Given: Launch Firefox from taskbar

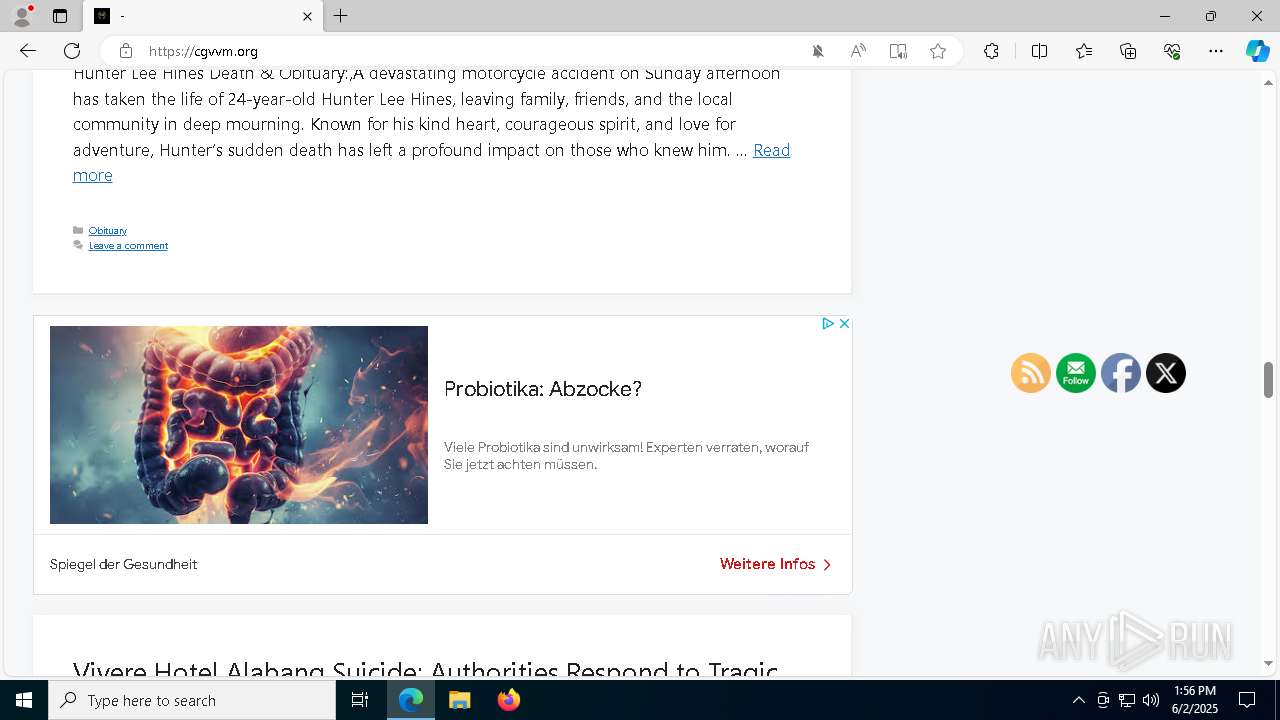Looking at the screenshot, I should 509,700.
